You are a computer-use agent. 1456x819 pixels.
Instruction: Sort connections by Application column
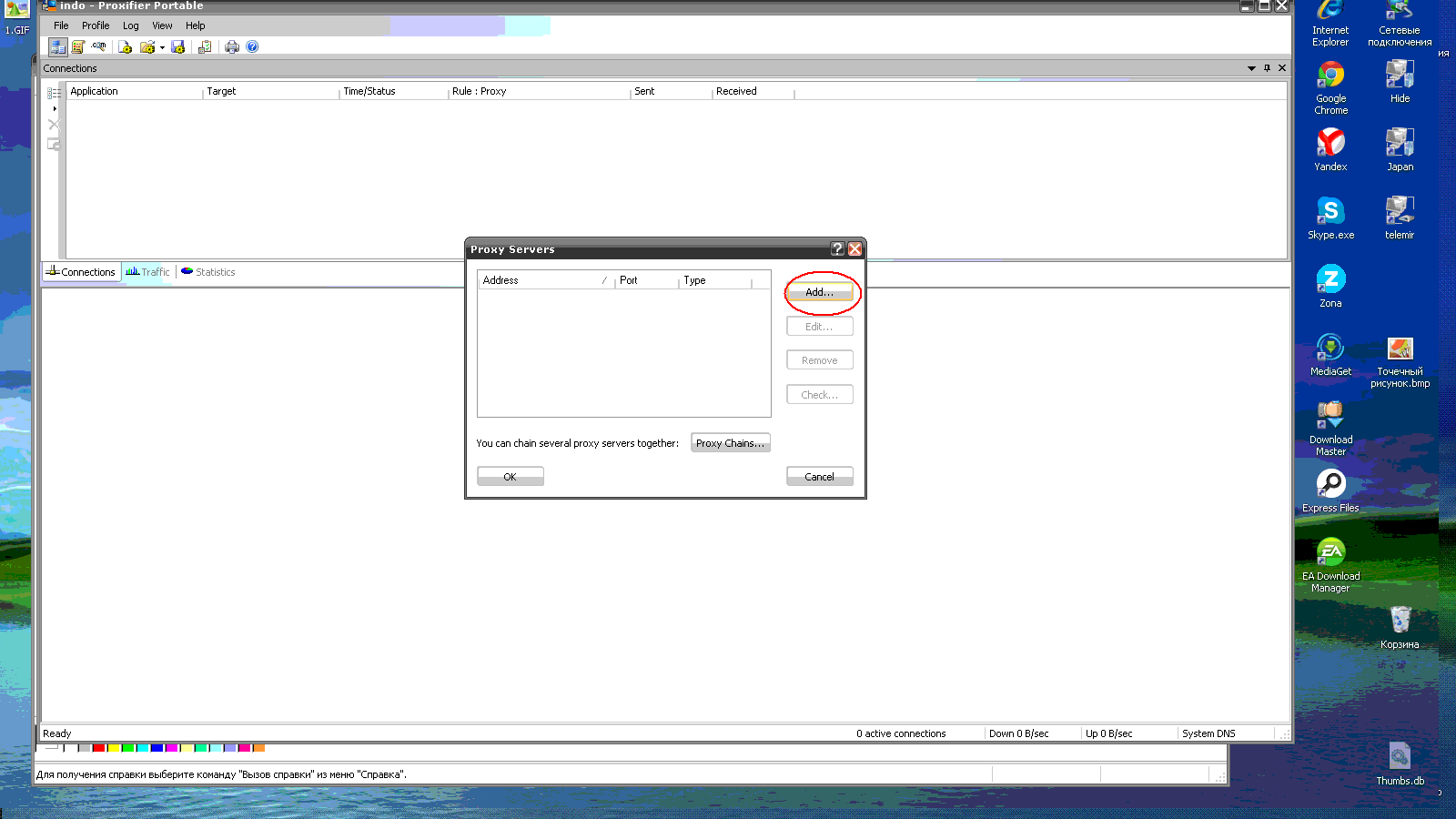pyautogui.click(x=135, y=91)
